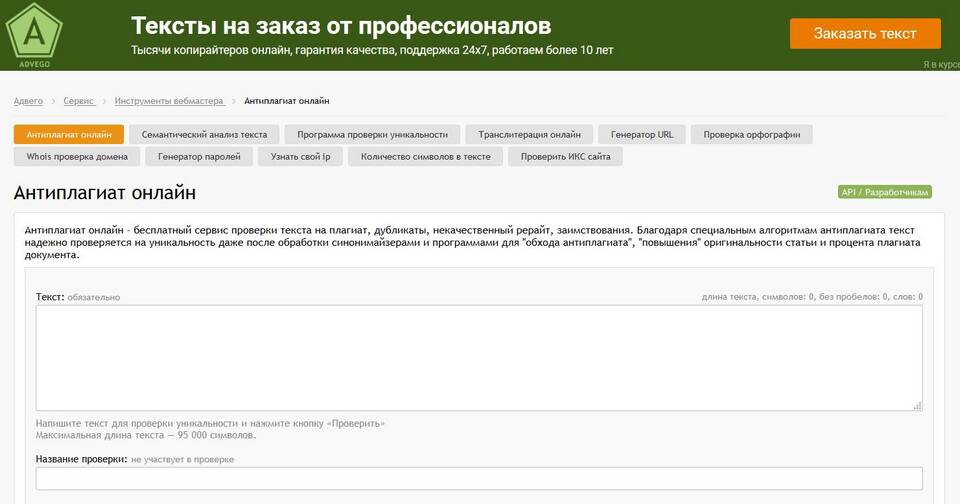The image size is (960, 504).
Task: Open the Проверка орфографии tab
Action: [x=751, y=134]
